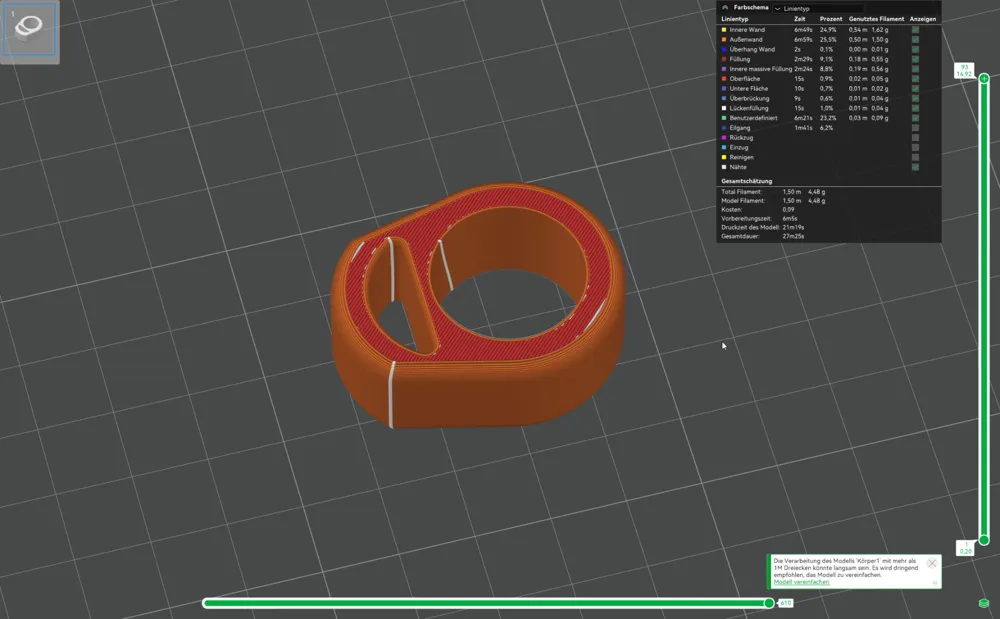Click the dark red Füllung color swatch
1000x619 pixels.
[724, 59]
